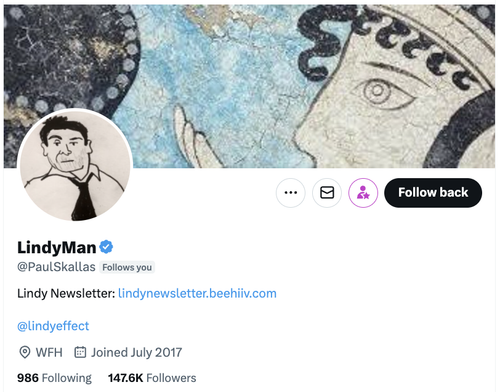Click the location pin icon beside WFH
Viewport: 500px width, 392px height.
tap(25, 352)
